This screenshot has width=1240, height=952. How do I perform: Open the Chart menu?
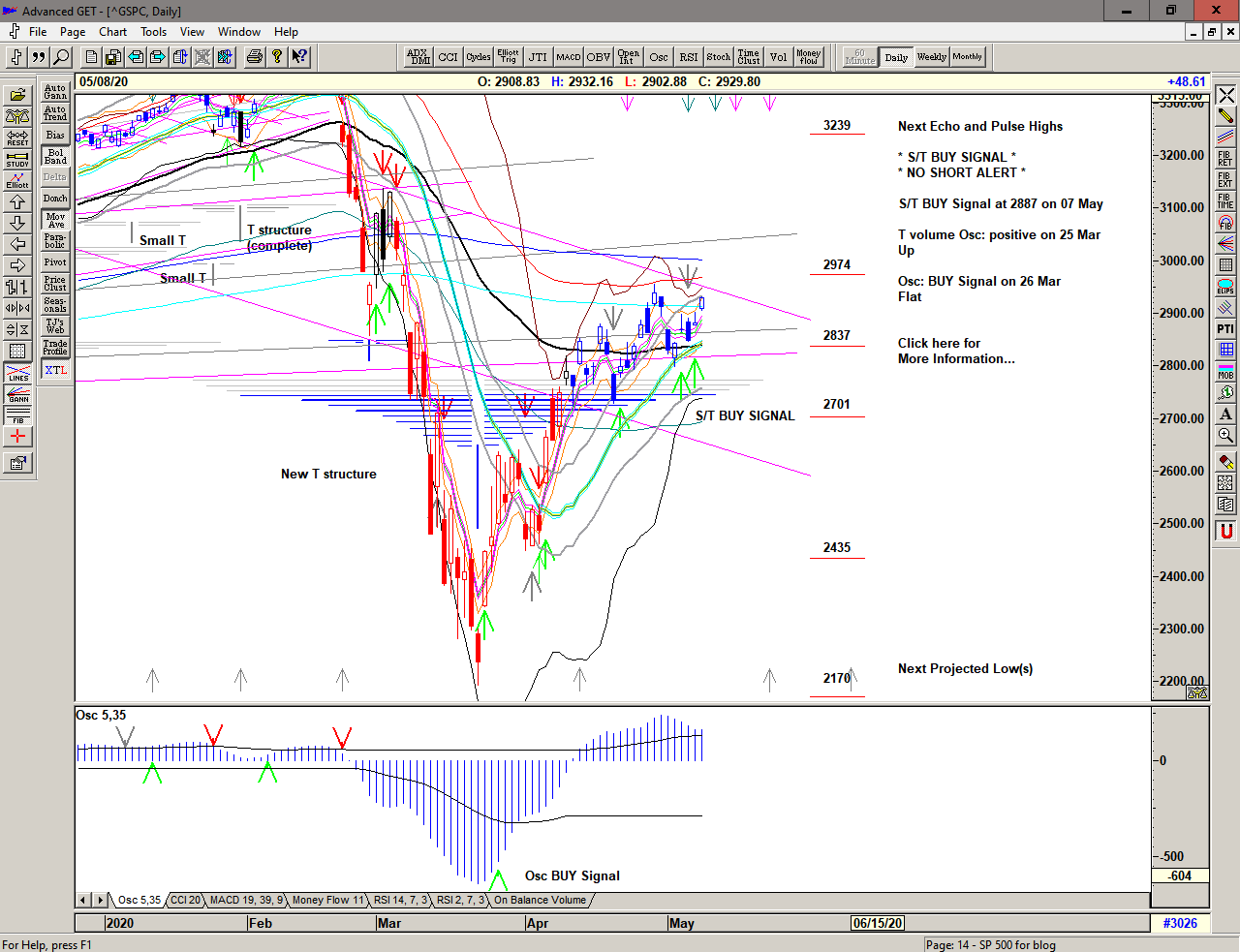[x=112, y=32]
